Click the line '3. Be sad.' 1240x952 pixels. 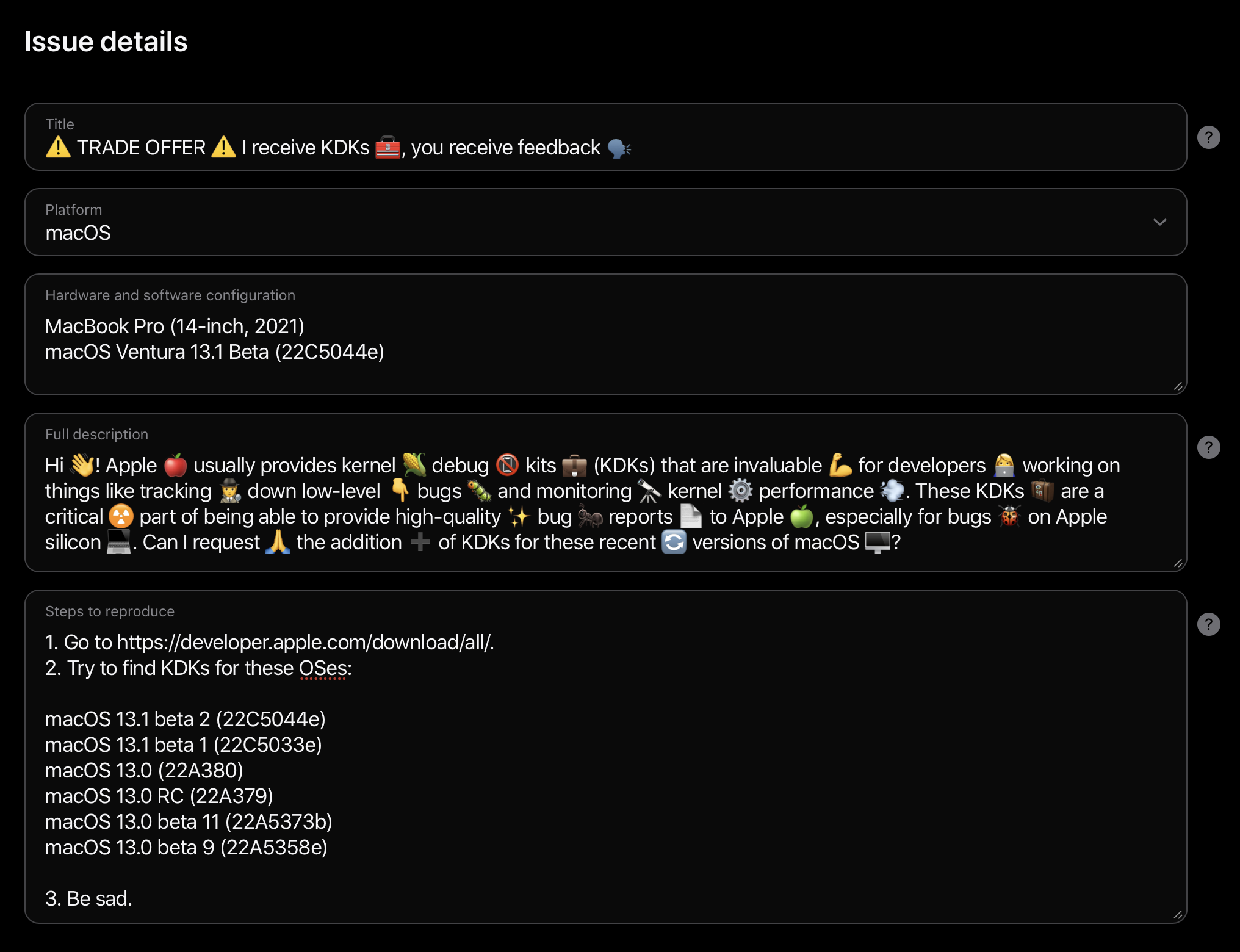(88, 899)
